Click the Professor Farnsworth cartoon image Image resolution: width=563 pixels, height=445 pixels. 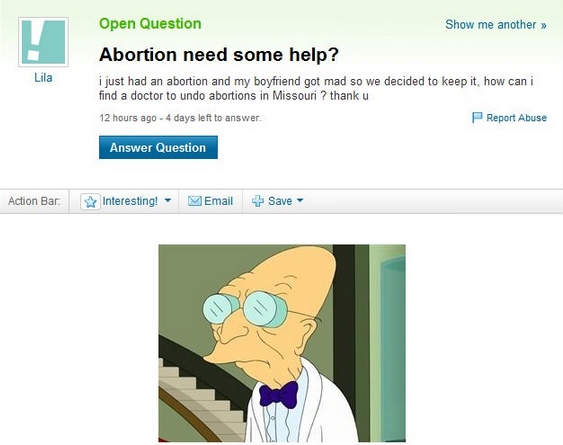[x=282, y=343]
